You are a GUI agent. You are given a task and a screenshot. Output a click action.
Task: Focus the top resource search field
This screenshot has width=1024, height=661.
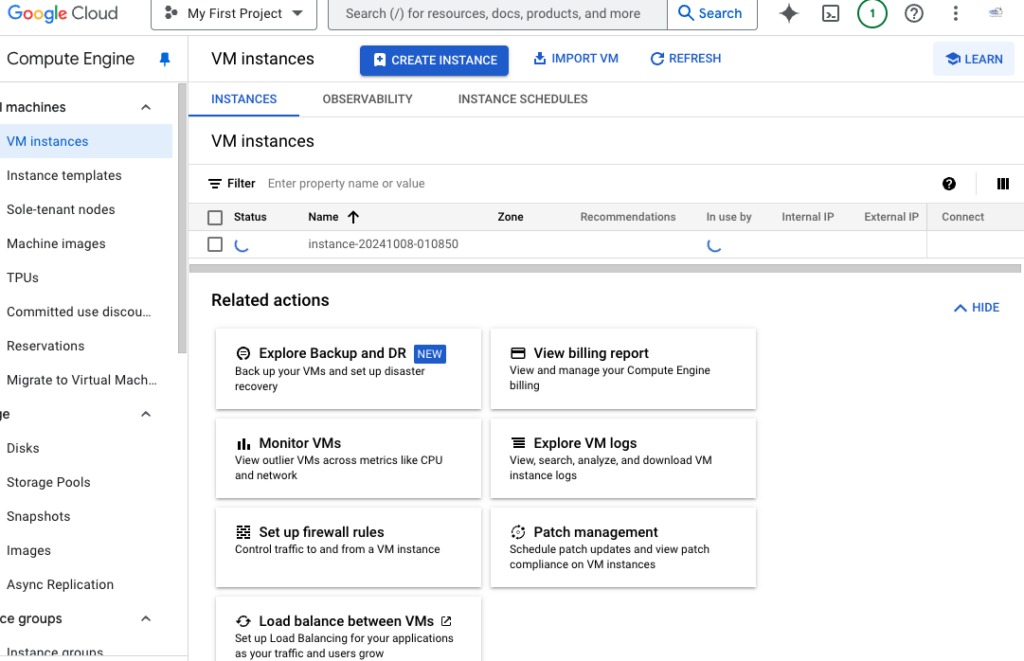click(498, 14)
